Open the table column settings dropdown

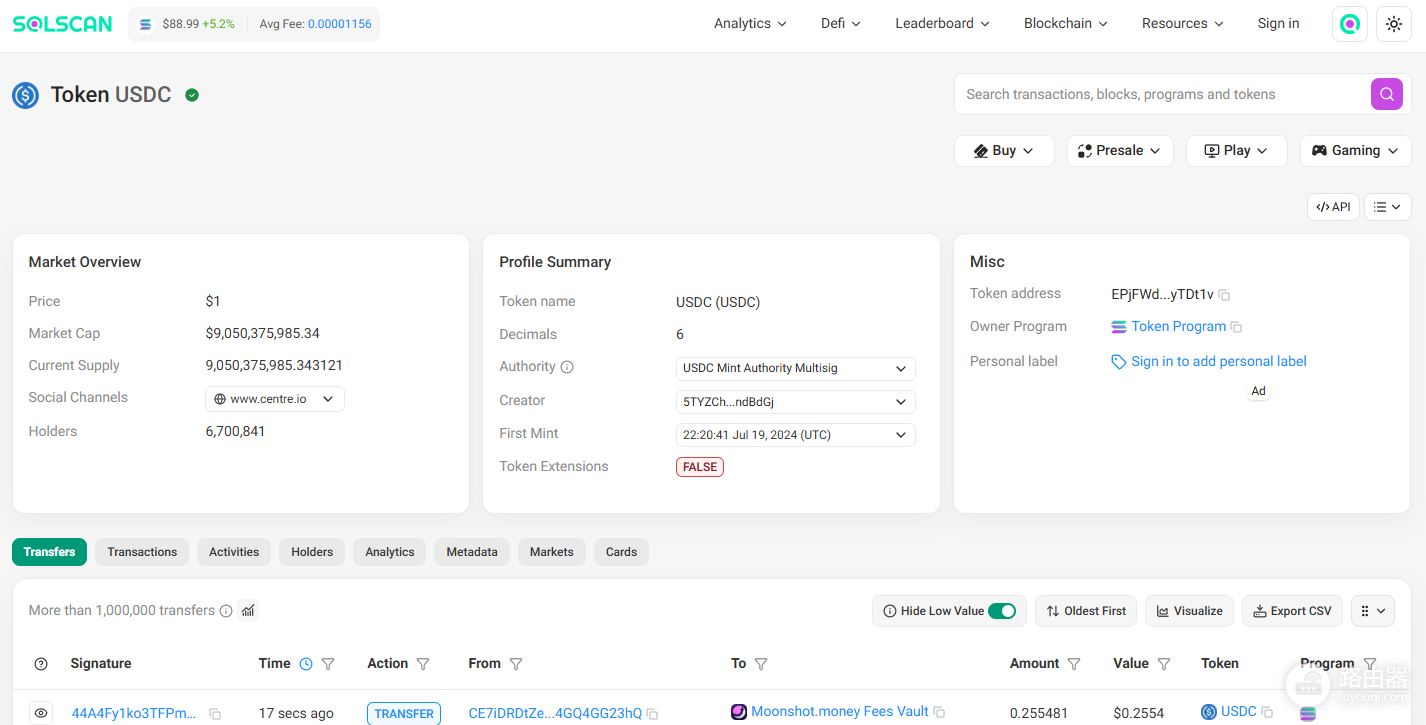click(x=1373, y=611)
